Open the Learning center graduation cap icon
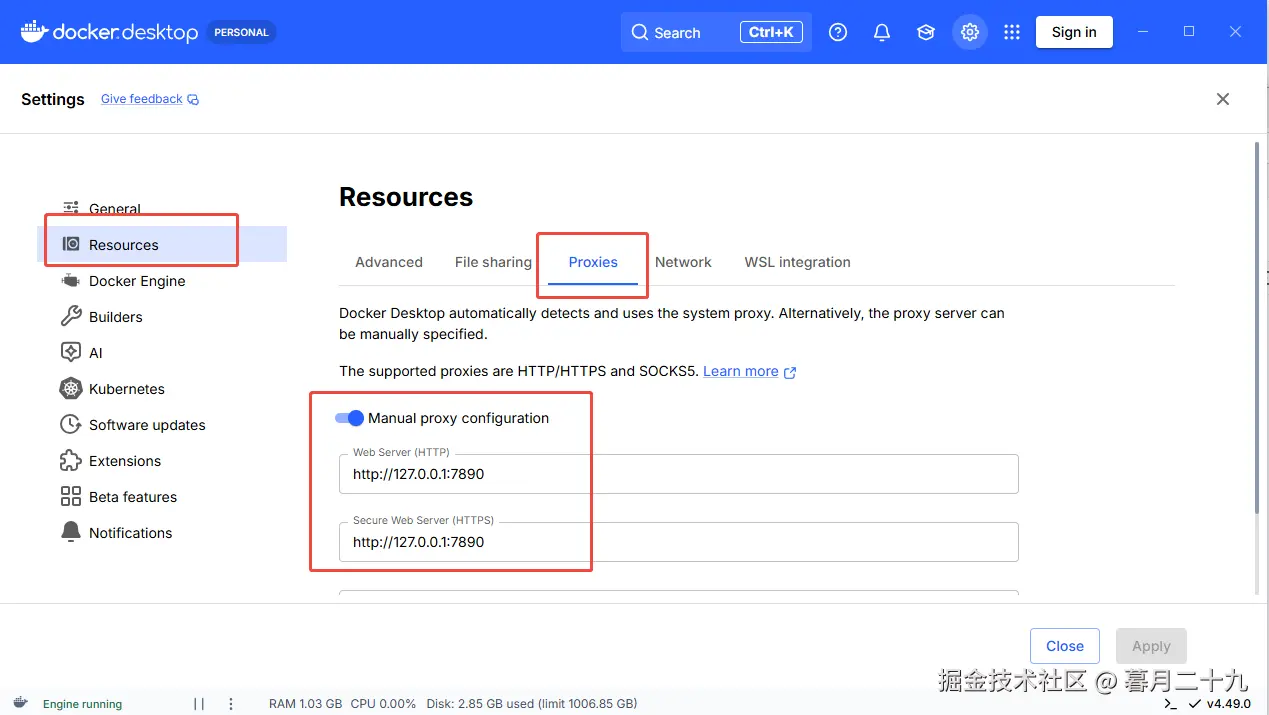This screenshot has width=1269, height=715. [x=926, y=32]
